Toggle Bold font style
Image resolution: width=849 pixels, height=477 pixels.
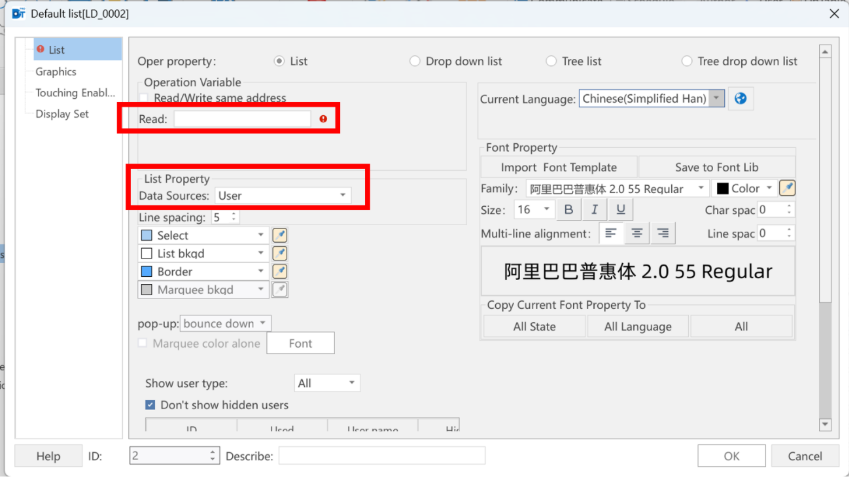pos(569,210)
